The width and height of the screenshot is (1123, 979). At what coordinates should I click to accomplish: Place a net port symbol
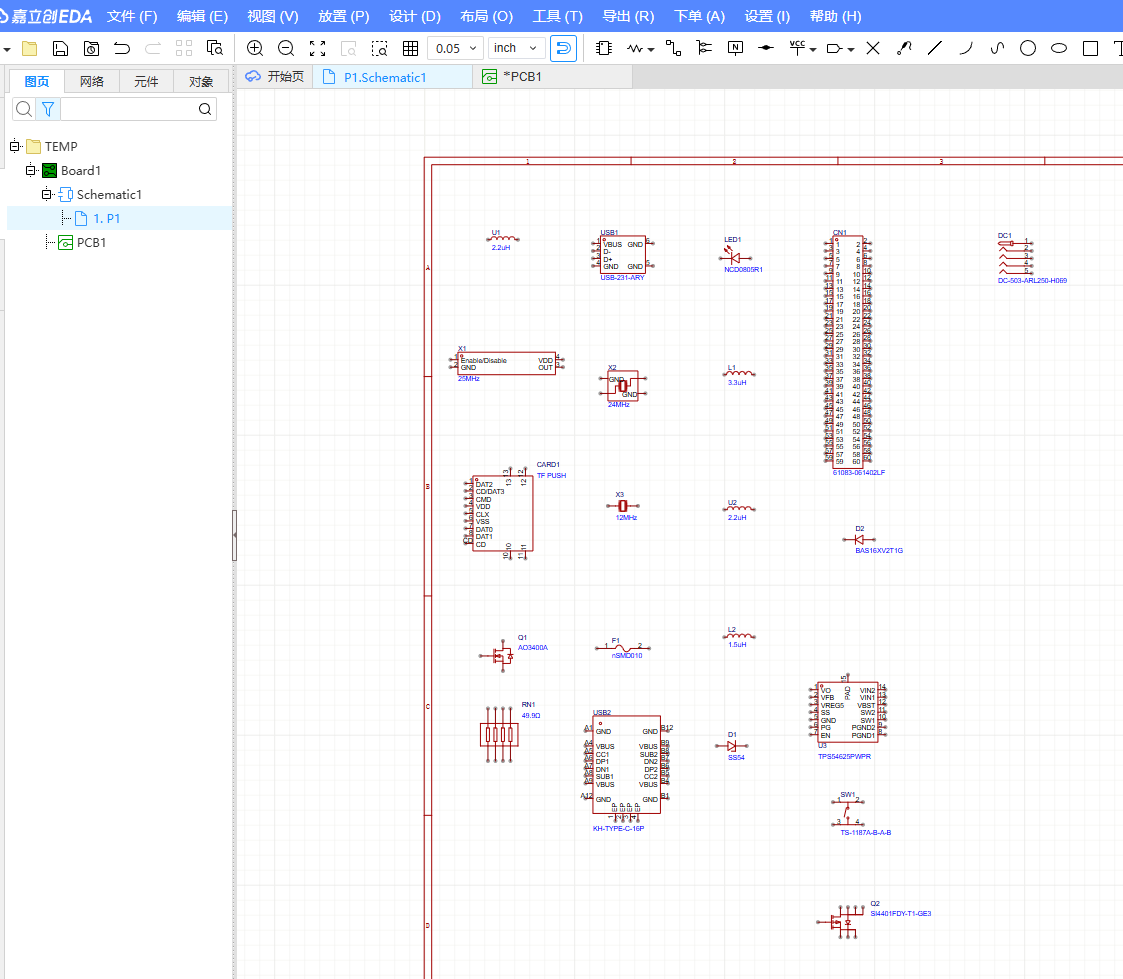834,49
